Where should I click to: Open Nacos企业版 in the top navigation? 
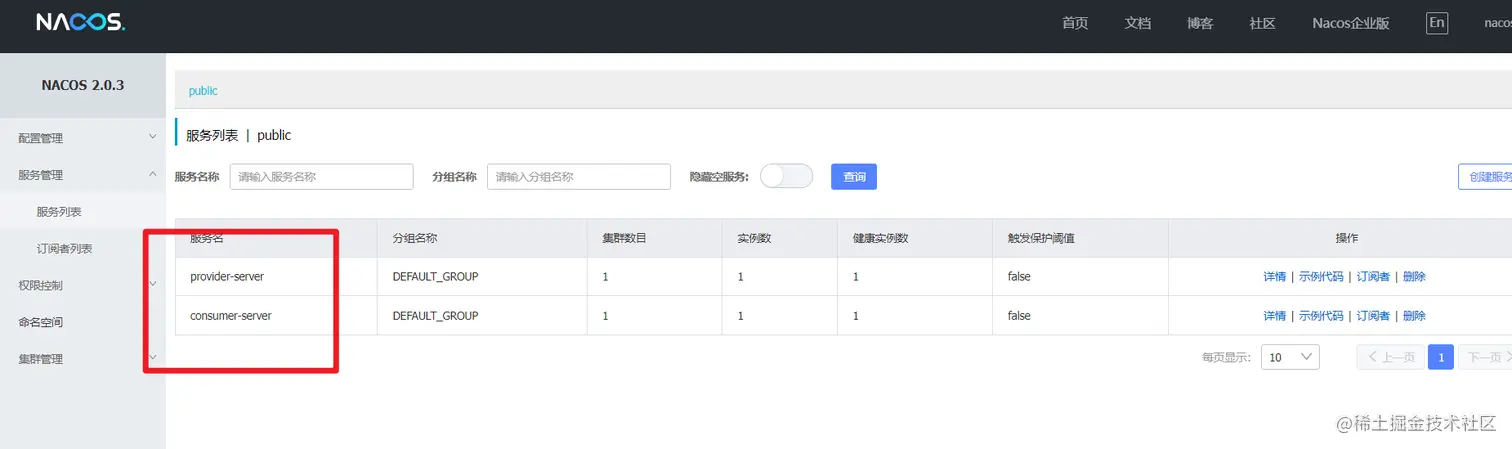(x=1351, y=23)
